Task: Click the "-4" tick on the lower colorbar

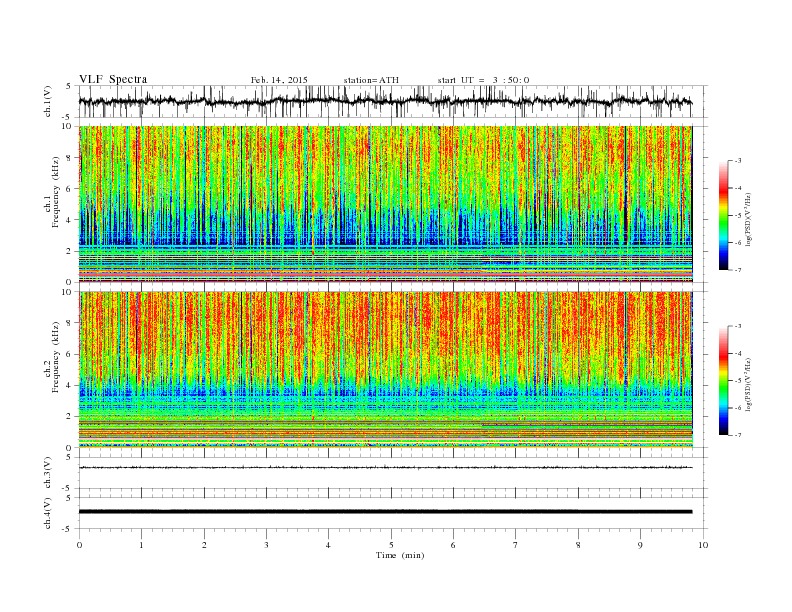Action: pos(737,353)
